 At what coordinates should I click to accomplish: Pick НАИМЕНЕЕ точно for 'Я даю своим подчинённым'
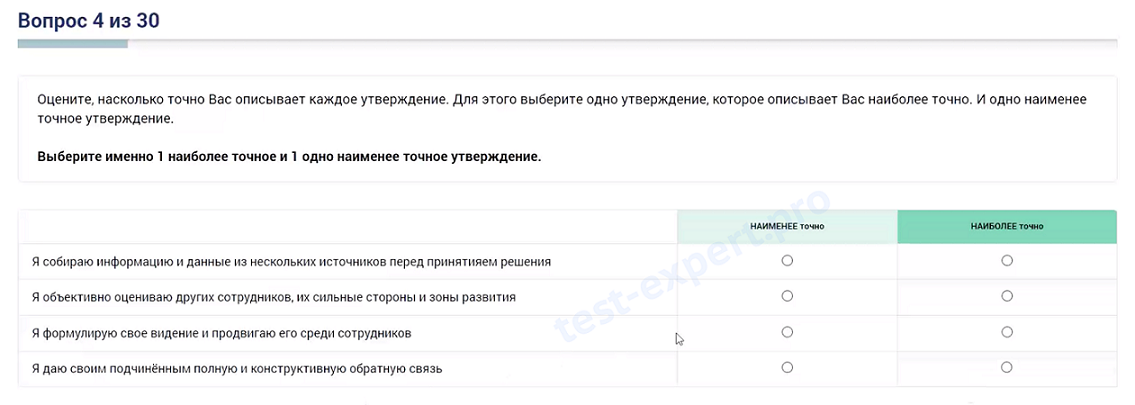787,368
